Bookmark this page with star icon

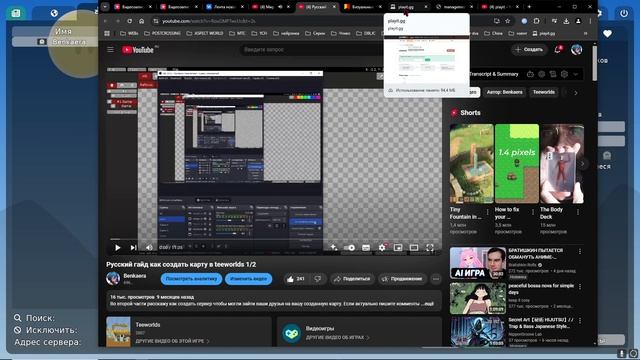tap(508, 21)
